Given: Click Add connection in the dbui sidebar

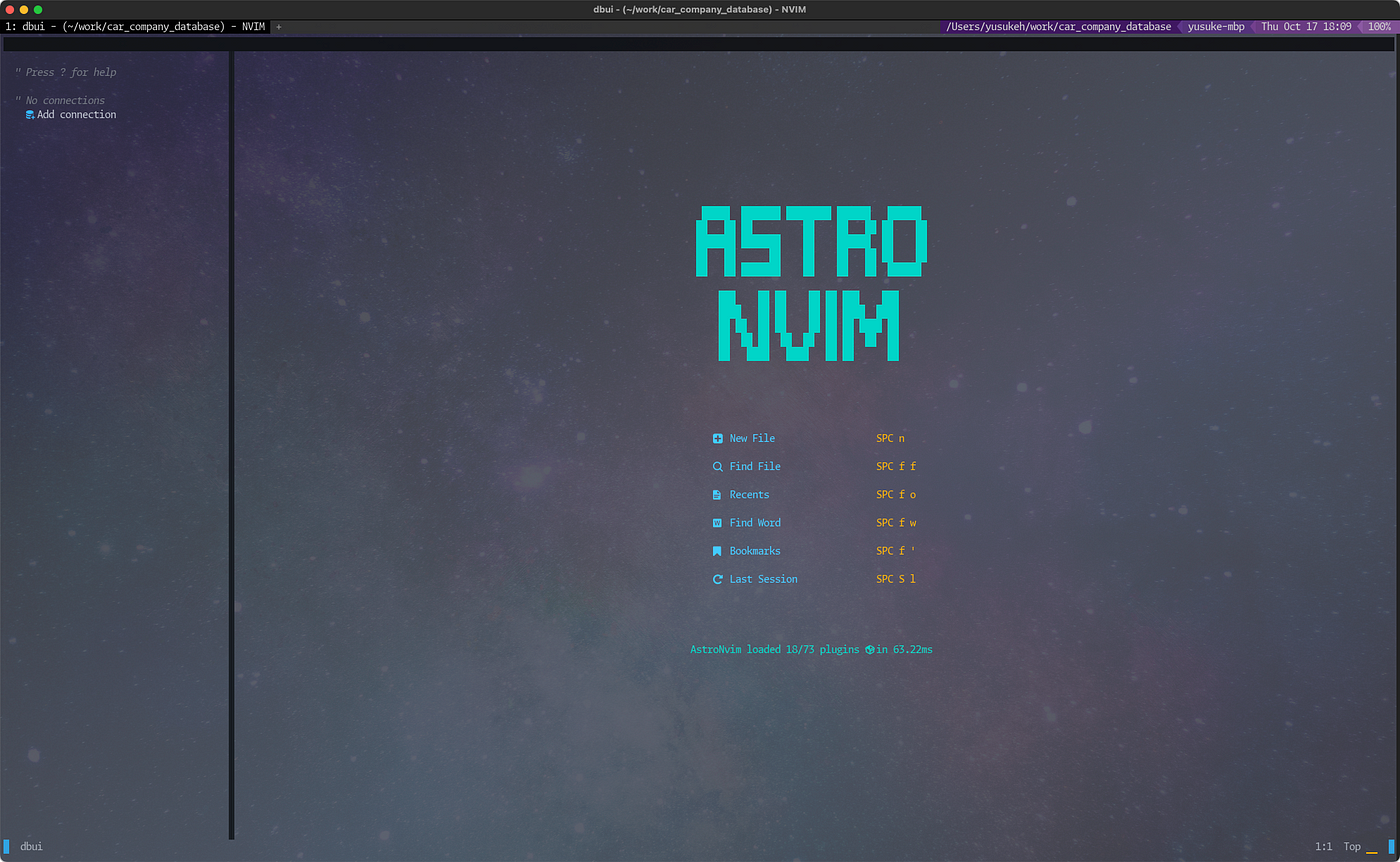Looking at the screenshot, I should [x=77, y=115].
